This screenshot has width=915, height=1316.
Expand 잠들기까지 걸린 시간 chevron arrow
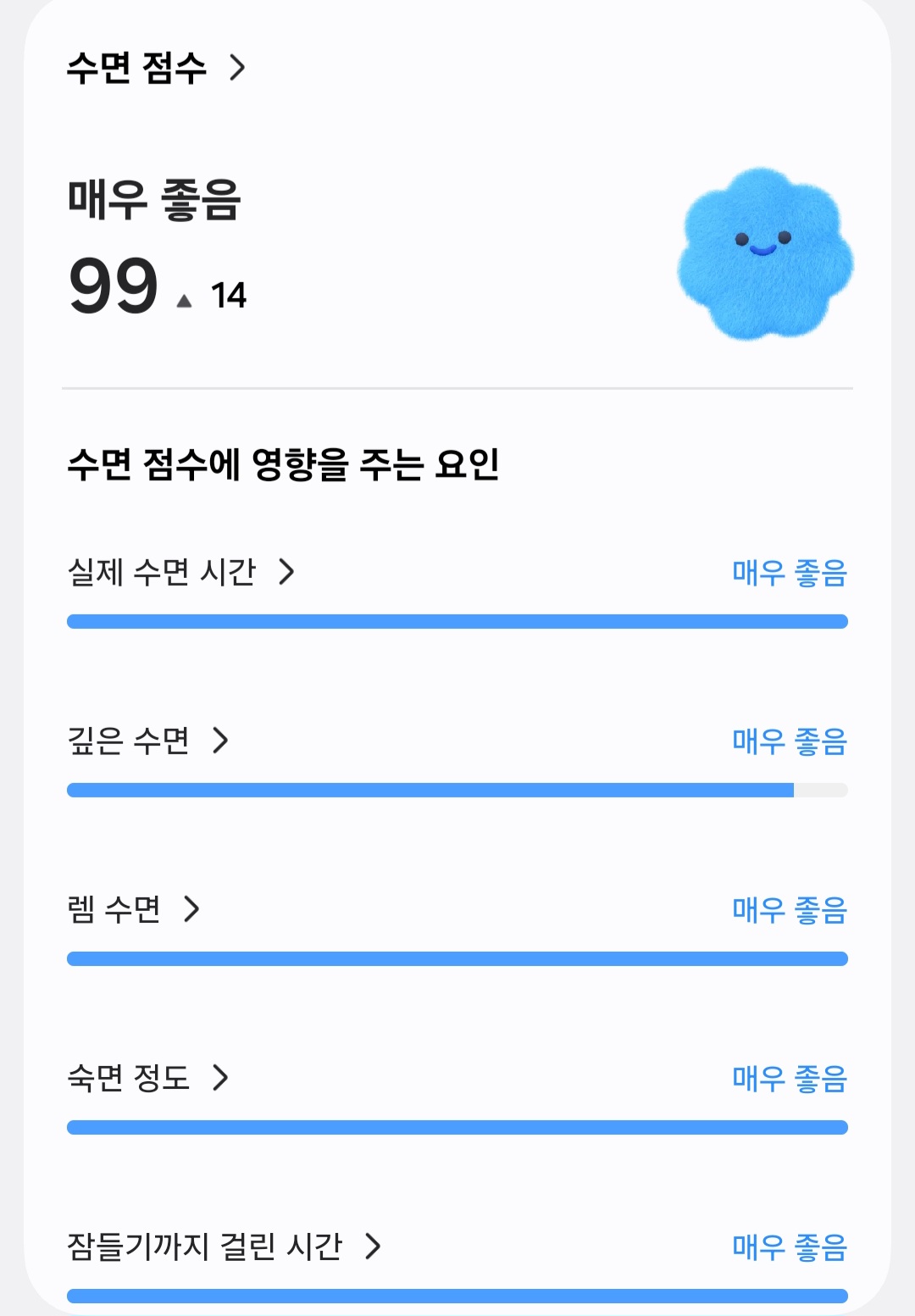coord(373,1247)
